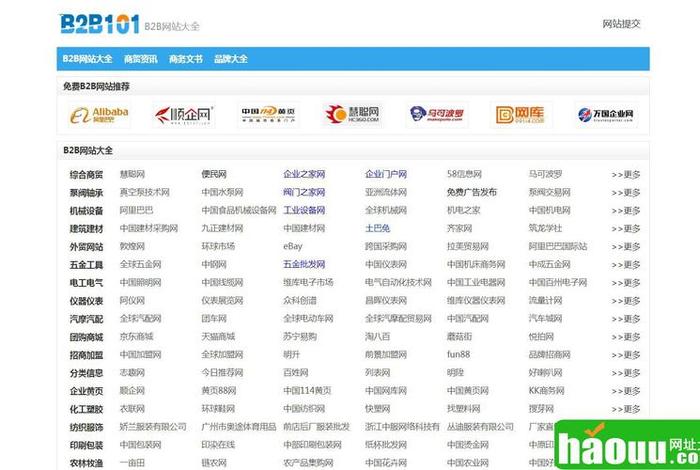Screen dimensions: 700x470
Task: Open the 中国黄页 logo link
Action: [x=268, y=115]
